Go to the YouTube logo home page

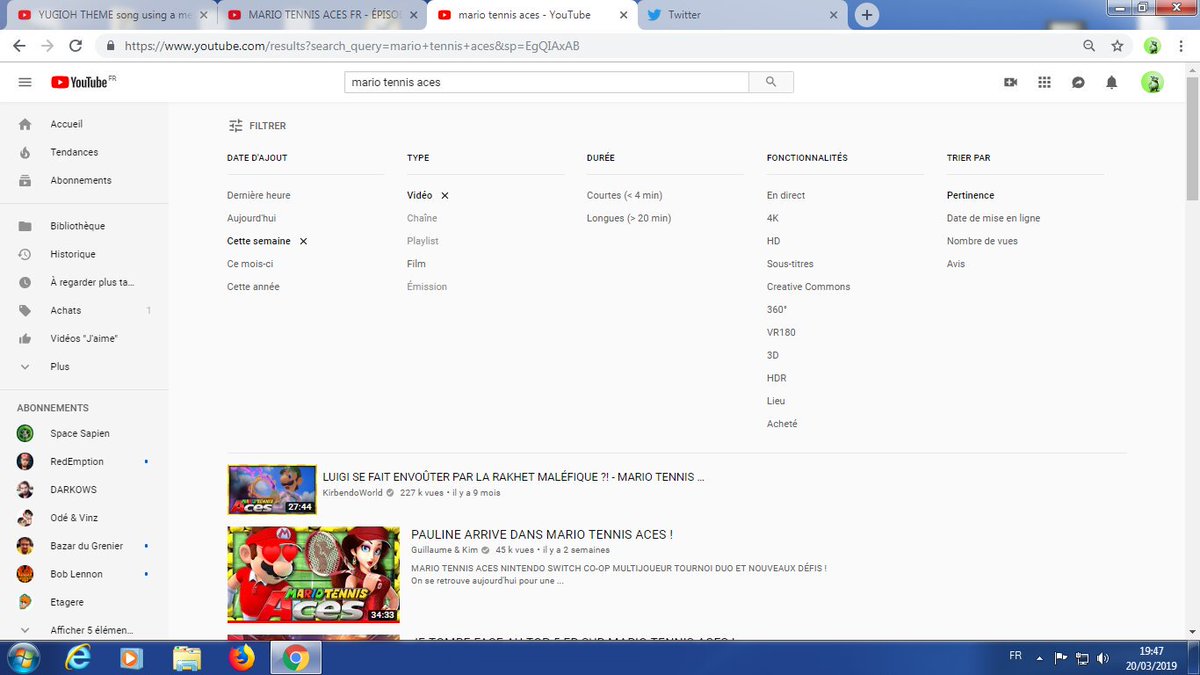coord(78,82)
